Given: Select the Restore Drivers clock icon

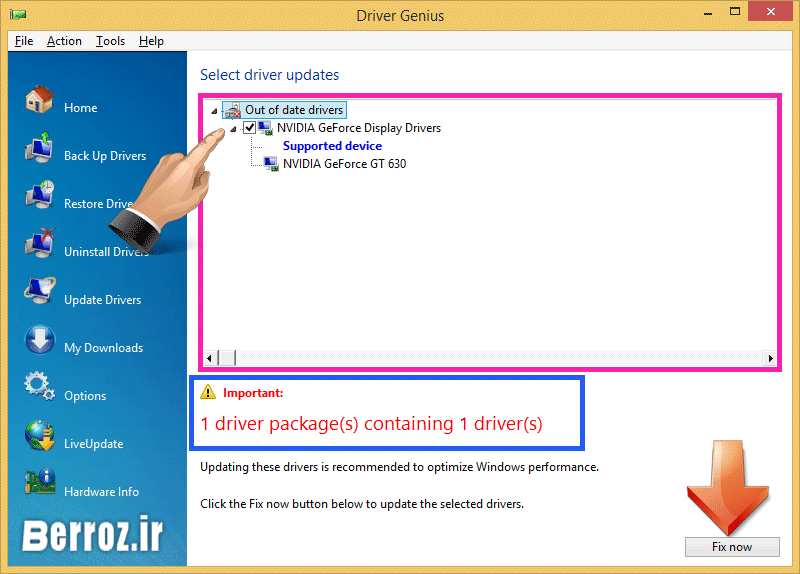Looking at the screenshot, I should (x=39, y=197).
